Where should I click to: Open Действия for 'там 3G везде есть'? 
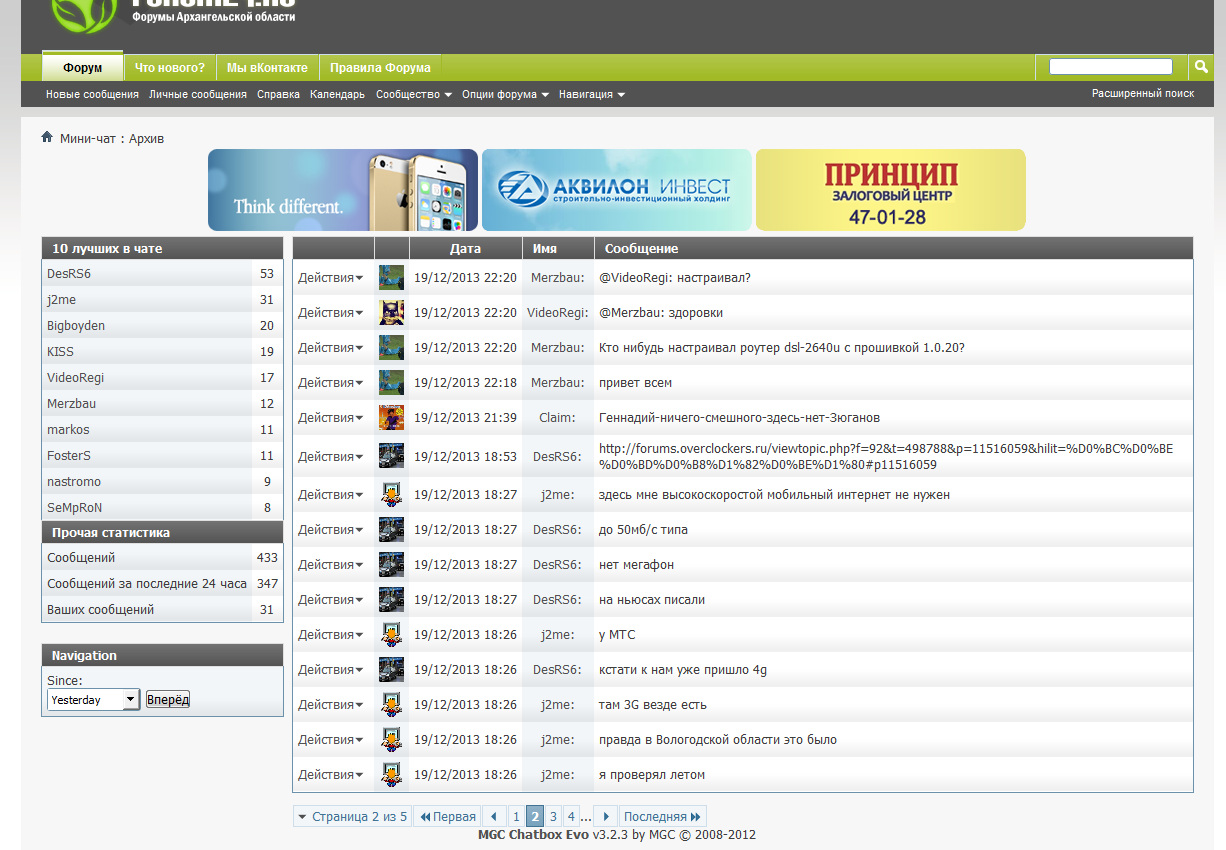[331, 705]
